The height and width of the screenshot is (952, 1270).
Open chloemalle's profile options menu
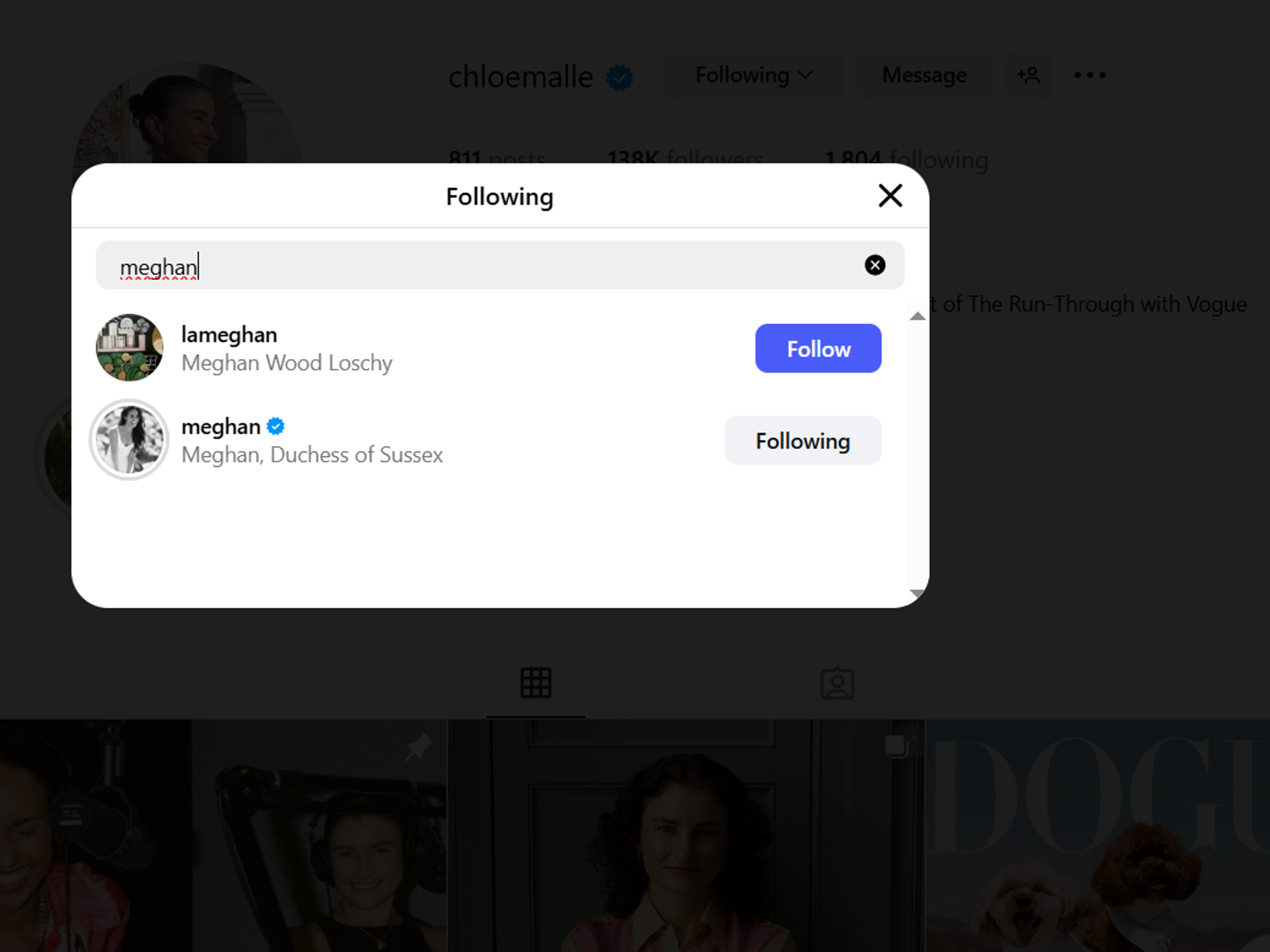click(x=1090, y=75)
